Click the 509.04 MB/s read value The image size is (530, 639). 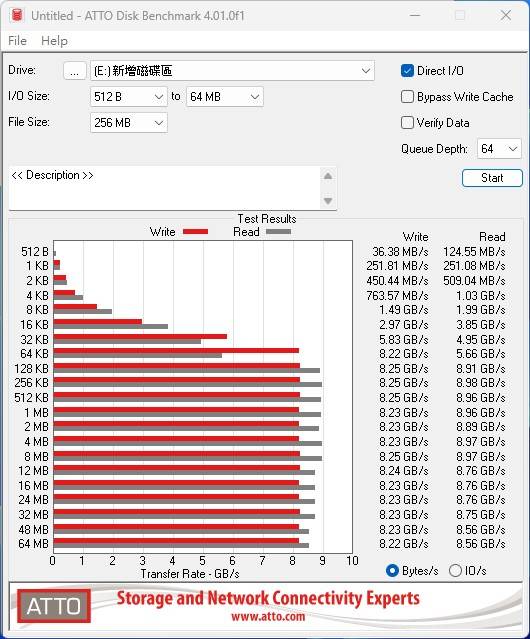pos(474,281)
